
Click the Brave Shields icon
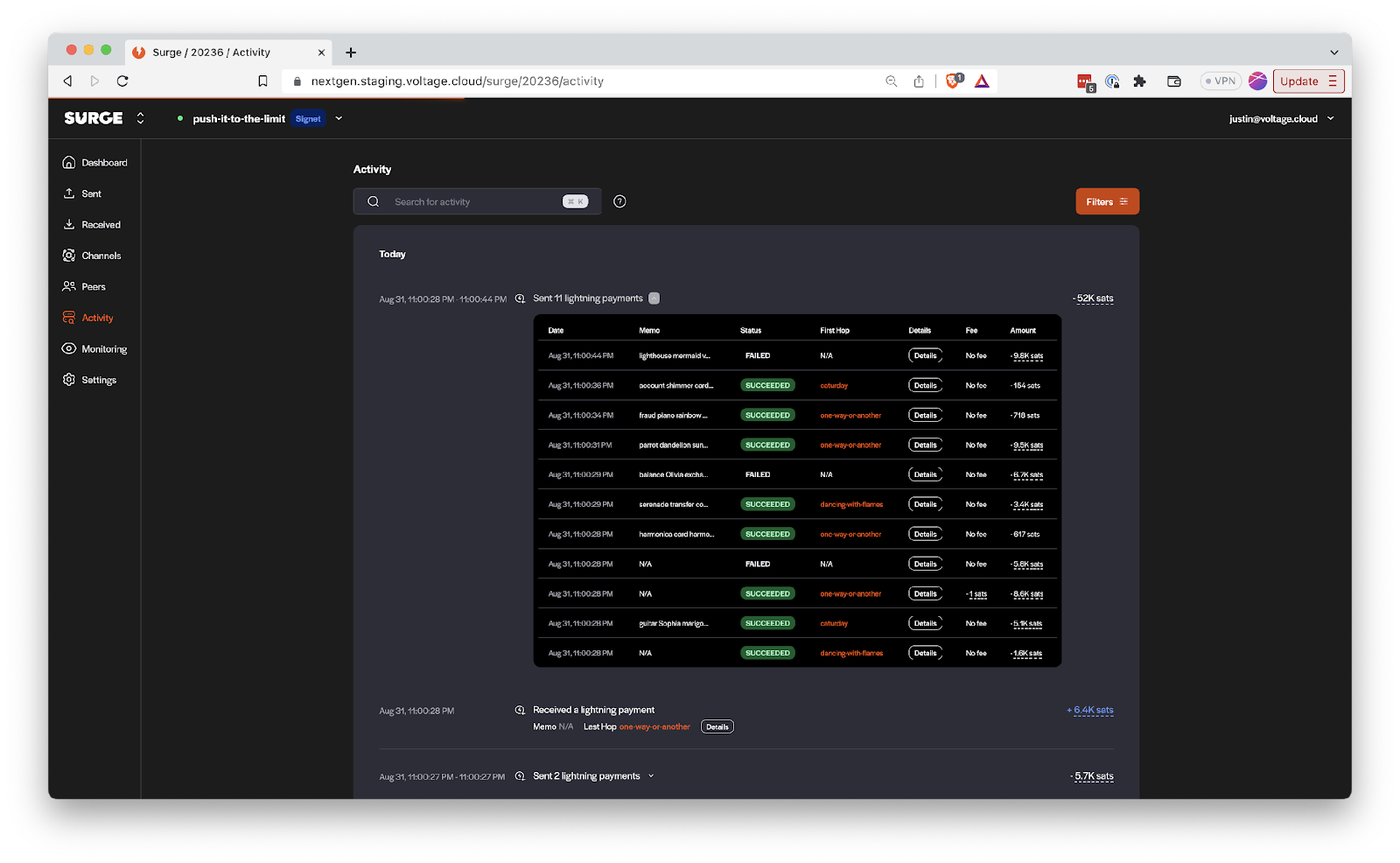click(953, 81)
